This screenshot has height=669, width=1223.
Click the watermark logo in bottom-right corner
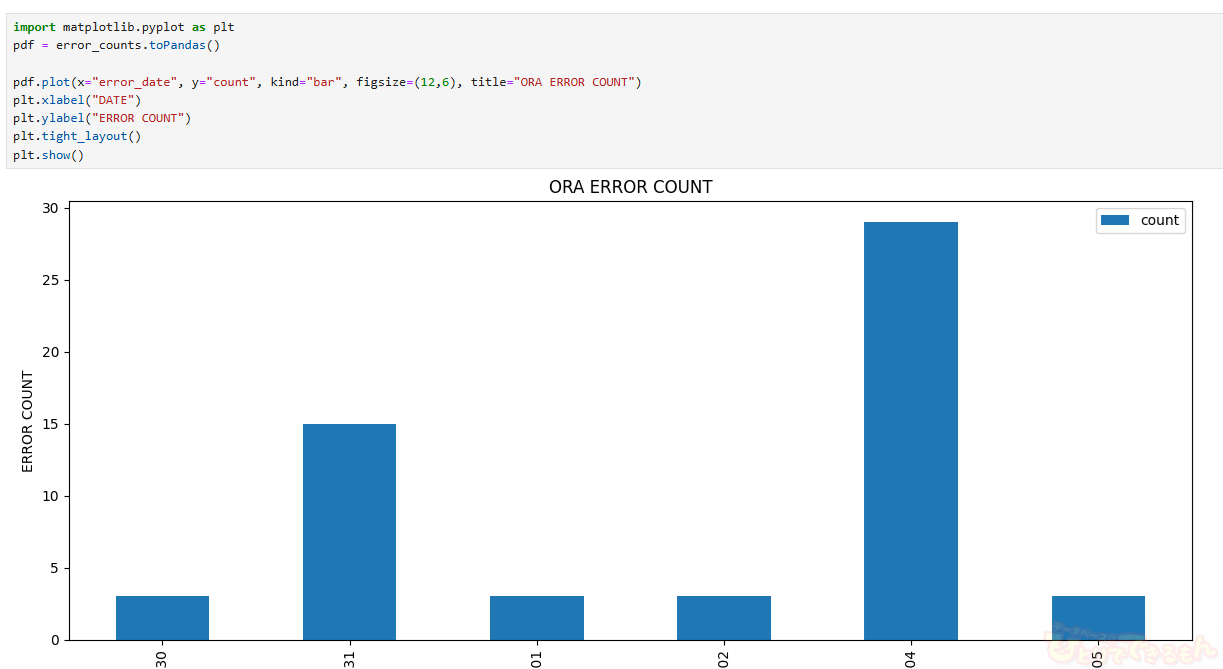tap(1130, 644)
